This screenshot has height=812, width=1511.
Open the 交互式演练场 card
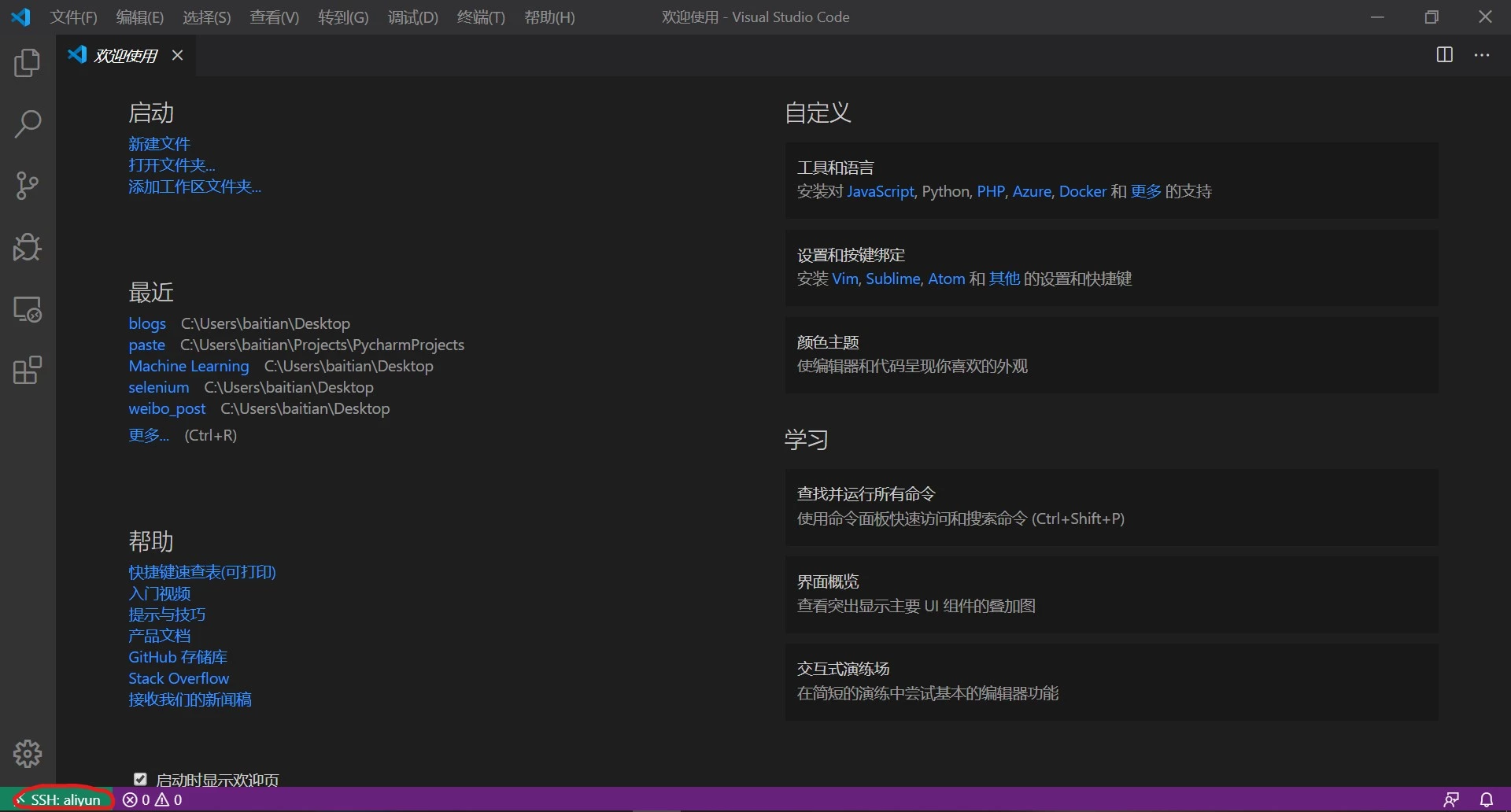click(1111, 682)
